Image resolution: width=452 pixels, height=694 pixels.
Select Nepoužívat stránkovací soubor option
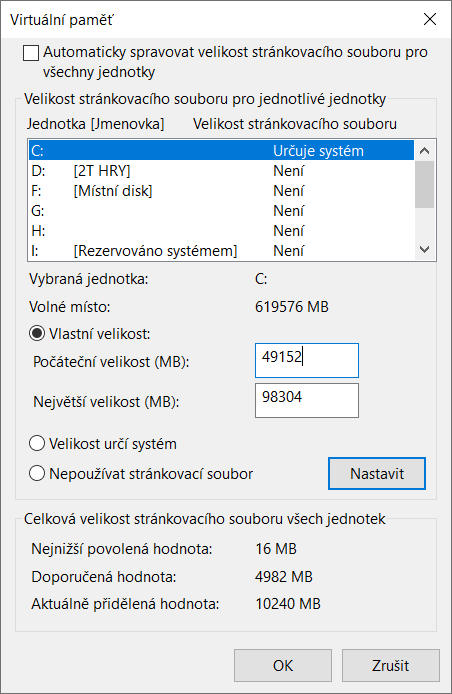click(x=37, y=473)
